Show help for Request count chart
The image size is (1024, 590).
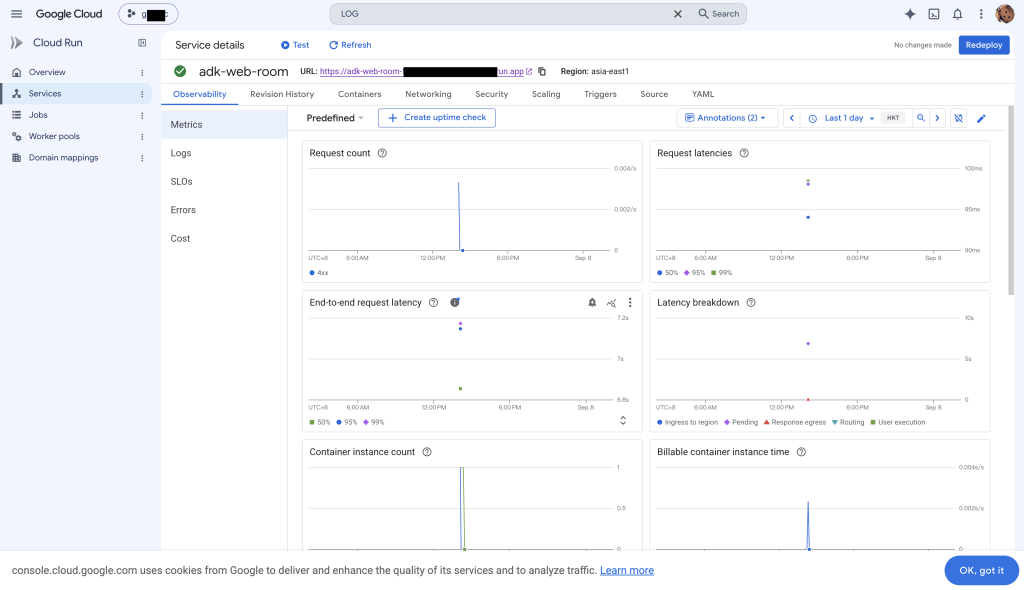[x=383, y=153]
